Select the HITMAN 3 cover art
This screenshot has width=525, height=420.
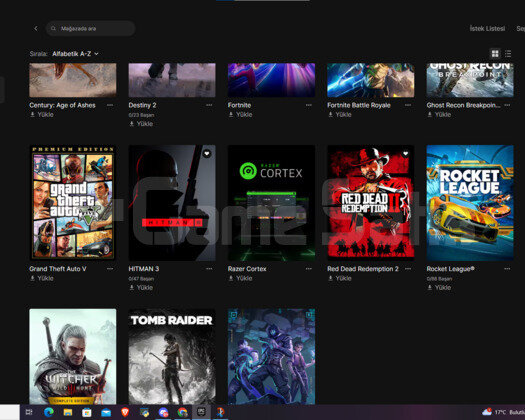tap(172, 203)
